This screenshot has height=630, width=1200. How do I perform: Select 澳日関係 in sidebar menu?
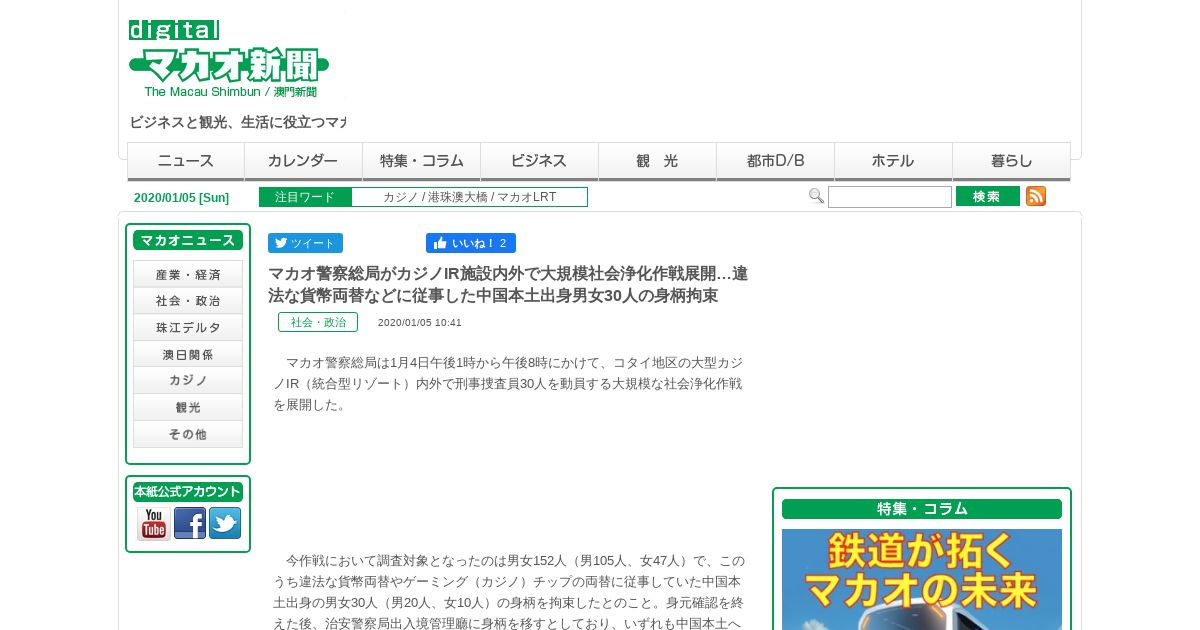pyautogui.click(x=188, y=354)
